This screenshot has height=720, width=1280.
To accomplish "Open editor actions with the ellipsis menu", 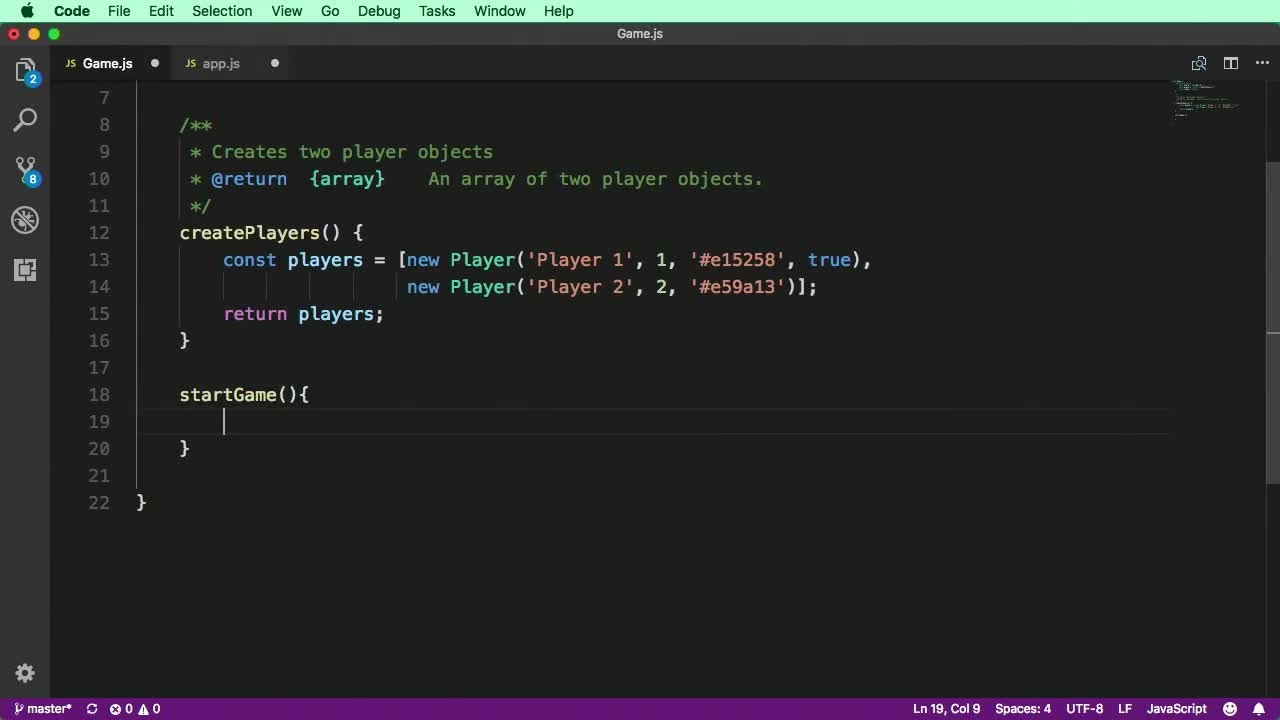I will (1262, 63).
